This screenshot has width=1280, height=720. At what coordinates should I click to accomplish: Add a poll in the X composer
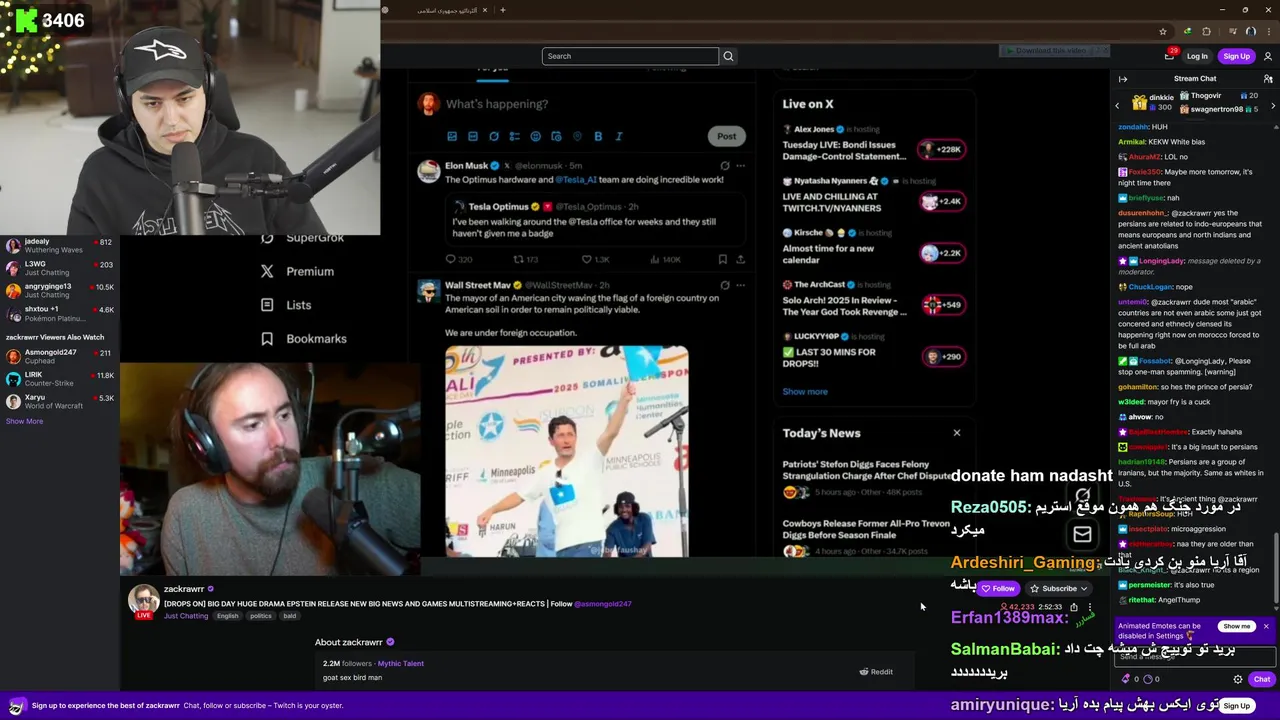point(514,136)
